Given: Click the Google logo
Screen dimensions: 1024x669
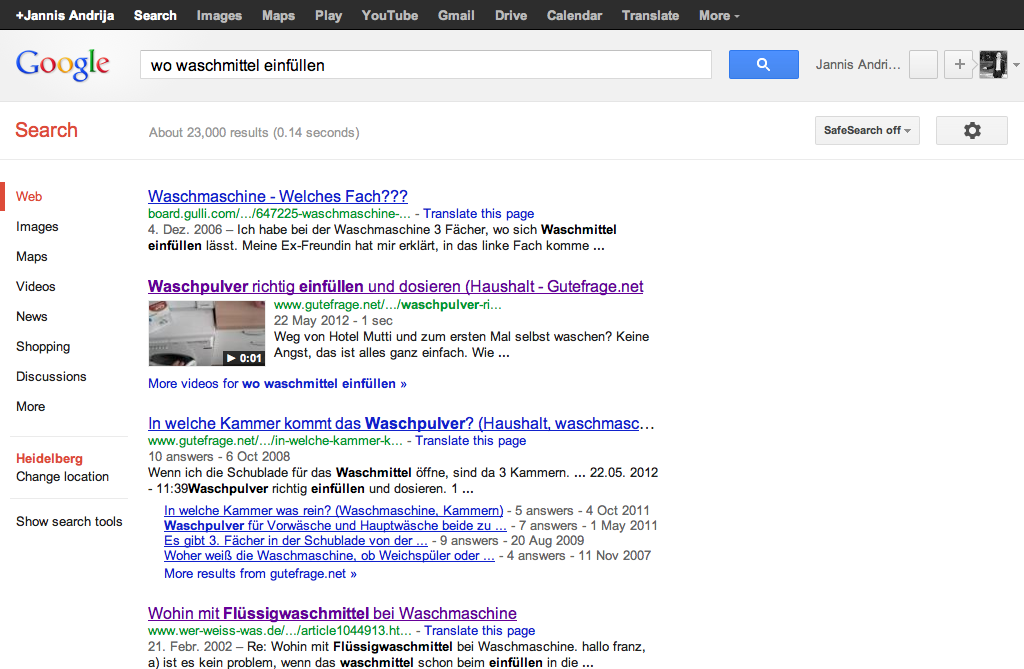Looking at the screenshot, I should [63, 65].
